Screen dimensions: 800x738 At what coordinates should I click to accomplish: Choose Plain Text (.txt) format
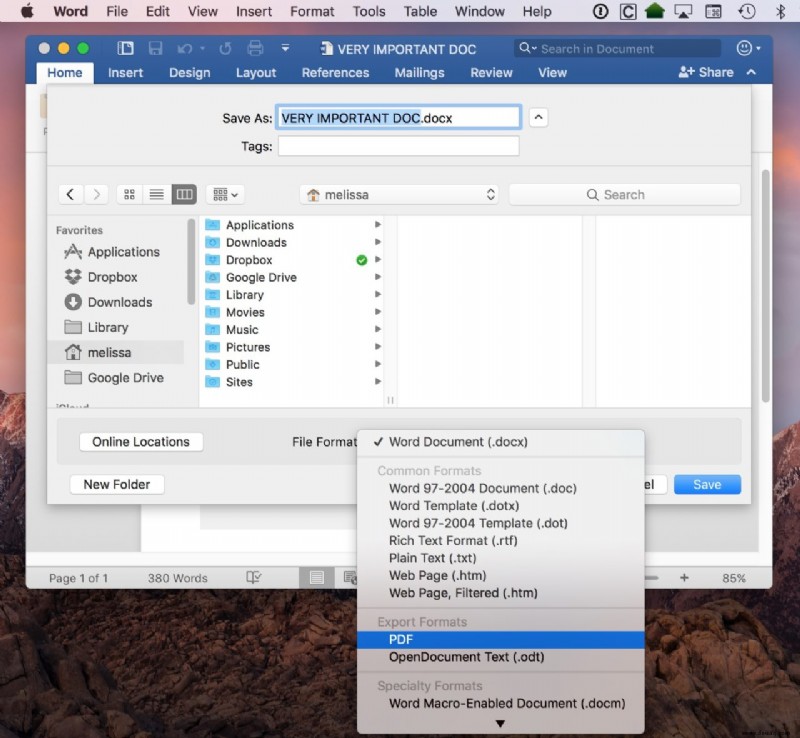click(x=501, y=558)
